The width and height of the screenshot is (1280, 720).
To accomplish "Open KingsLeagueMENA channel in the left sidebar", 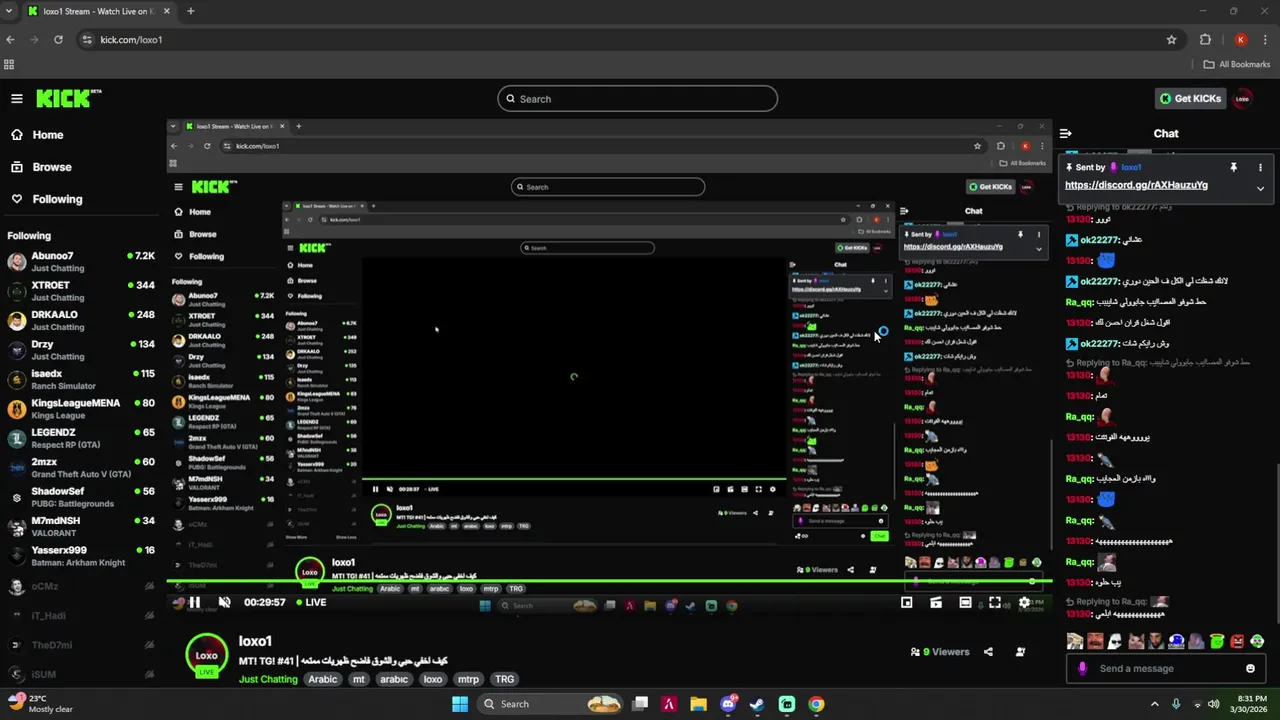I will click(80, 409).
